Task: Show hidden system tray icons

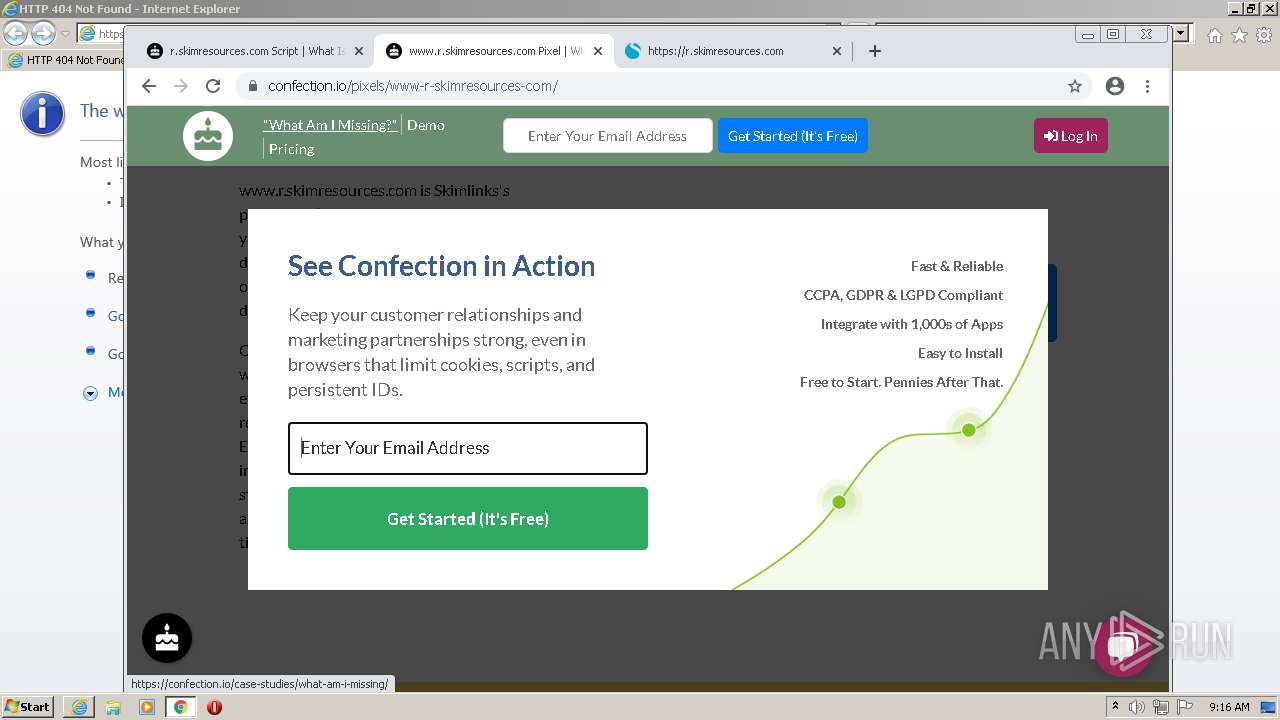Action: [1116, 707]
